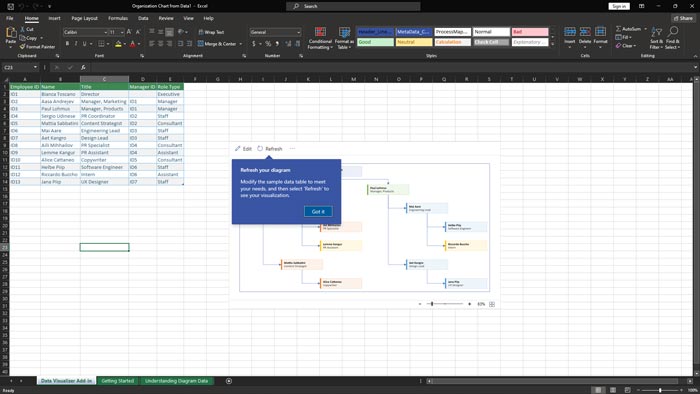The image size is (700, 394).
Task: Open the Name Box dropdown arrow
Action: [35, 67]
